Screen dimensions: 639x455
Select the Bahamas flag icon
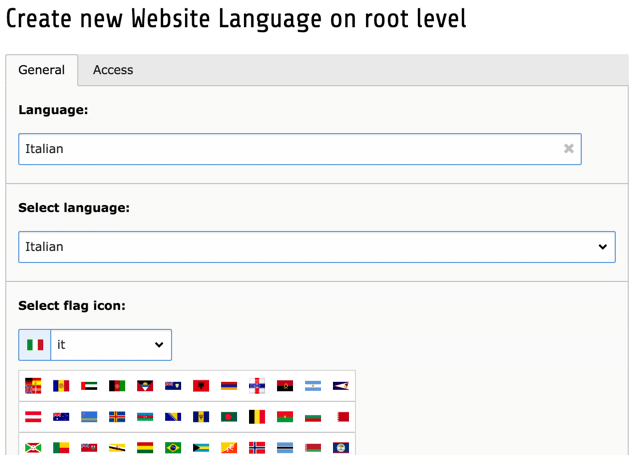click(x=201, y=448)
